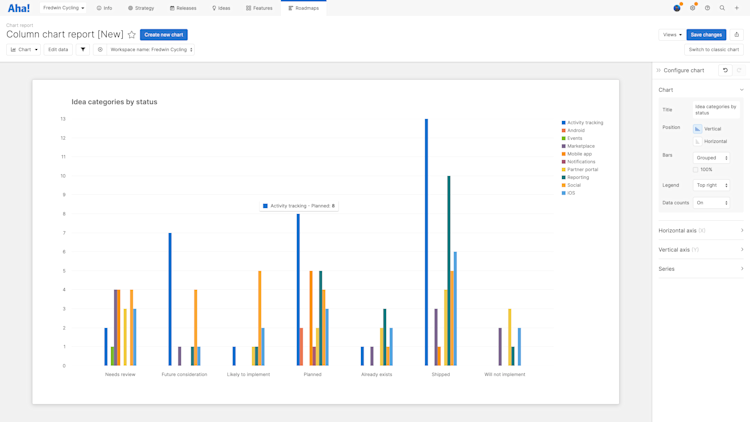This screenshot has width=750, height=422.
Task: Open the Releases tab
Action: pos(183,8)
